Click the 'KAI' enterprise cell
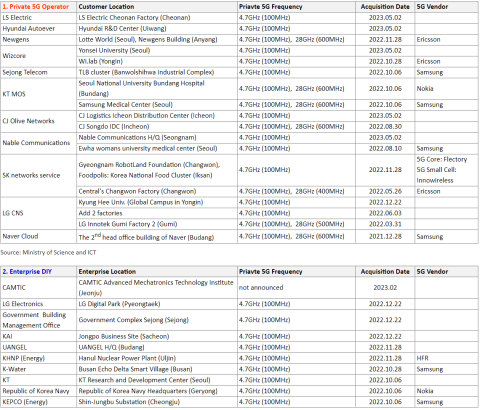Image resolution: width=480 pixels, height=410 pixels. pos(39,336)
